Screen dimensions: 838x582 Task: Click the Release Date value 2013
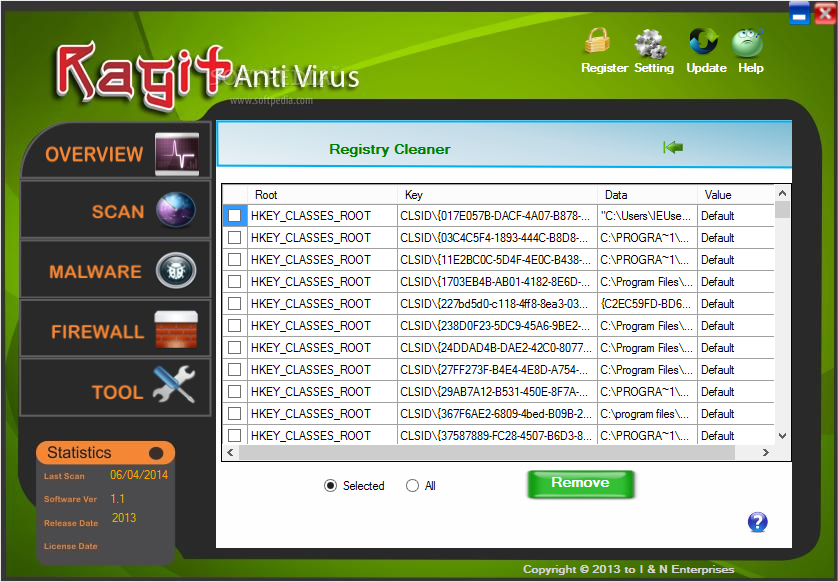(124, 517)
